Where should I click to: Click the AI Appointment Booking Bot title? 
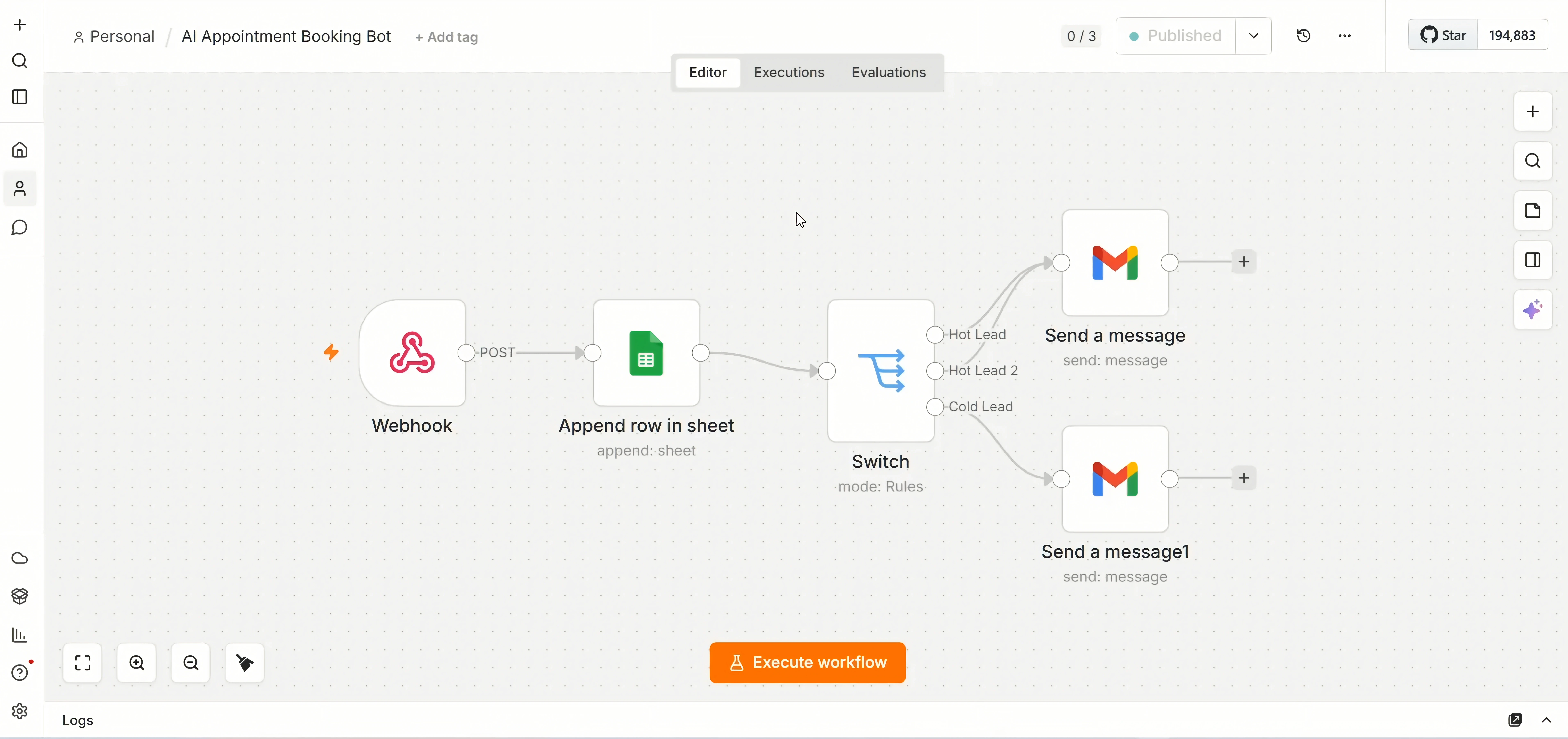(x=286, y=36)
